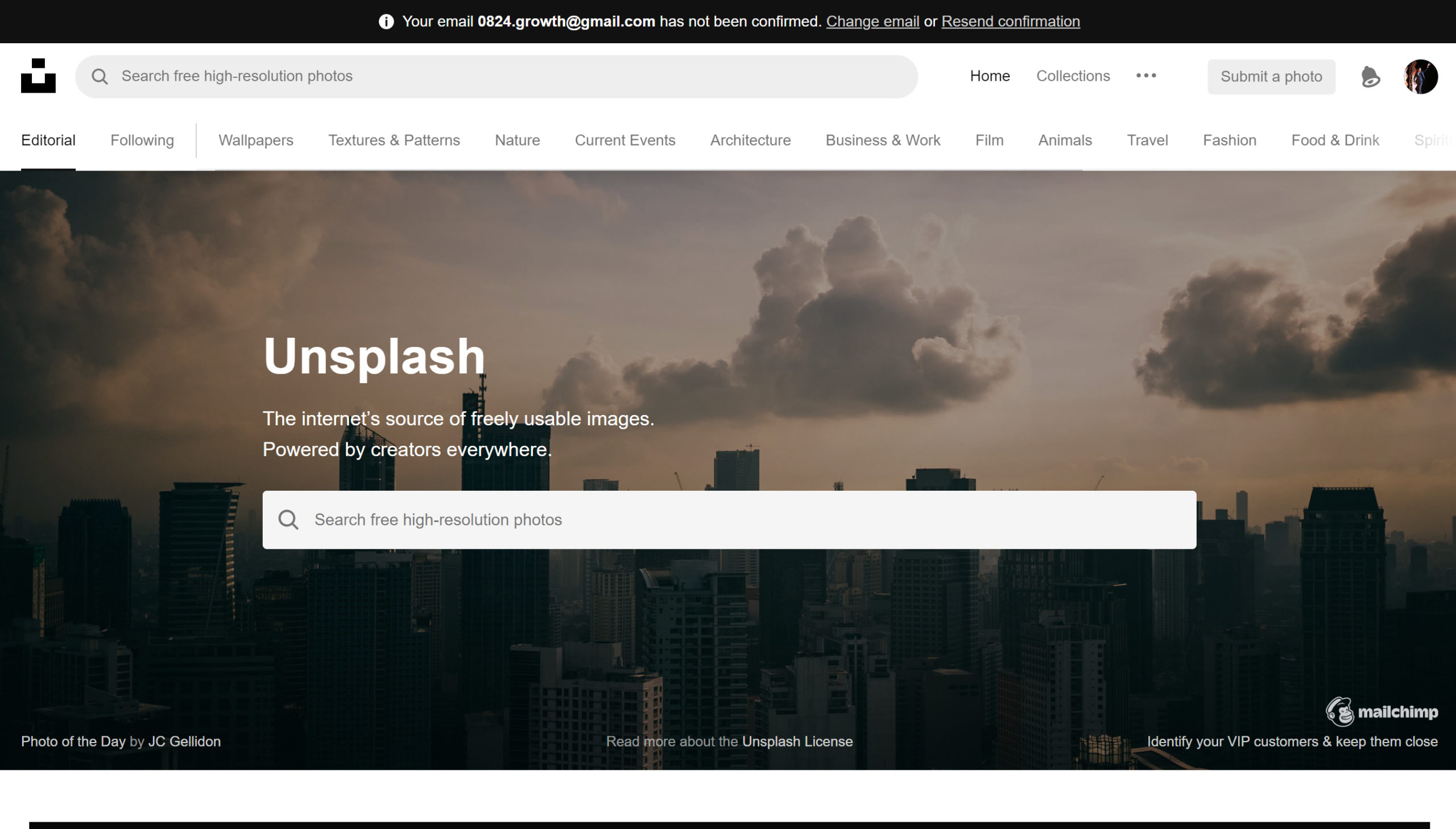1456x829 pixels.
Task: Click the Submit a photo button
Action: click(1271, 76)
